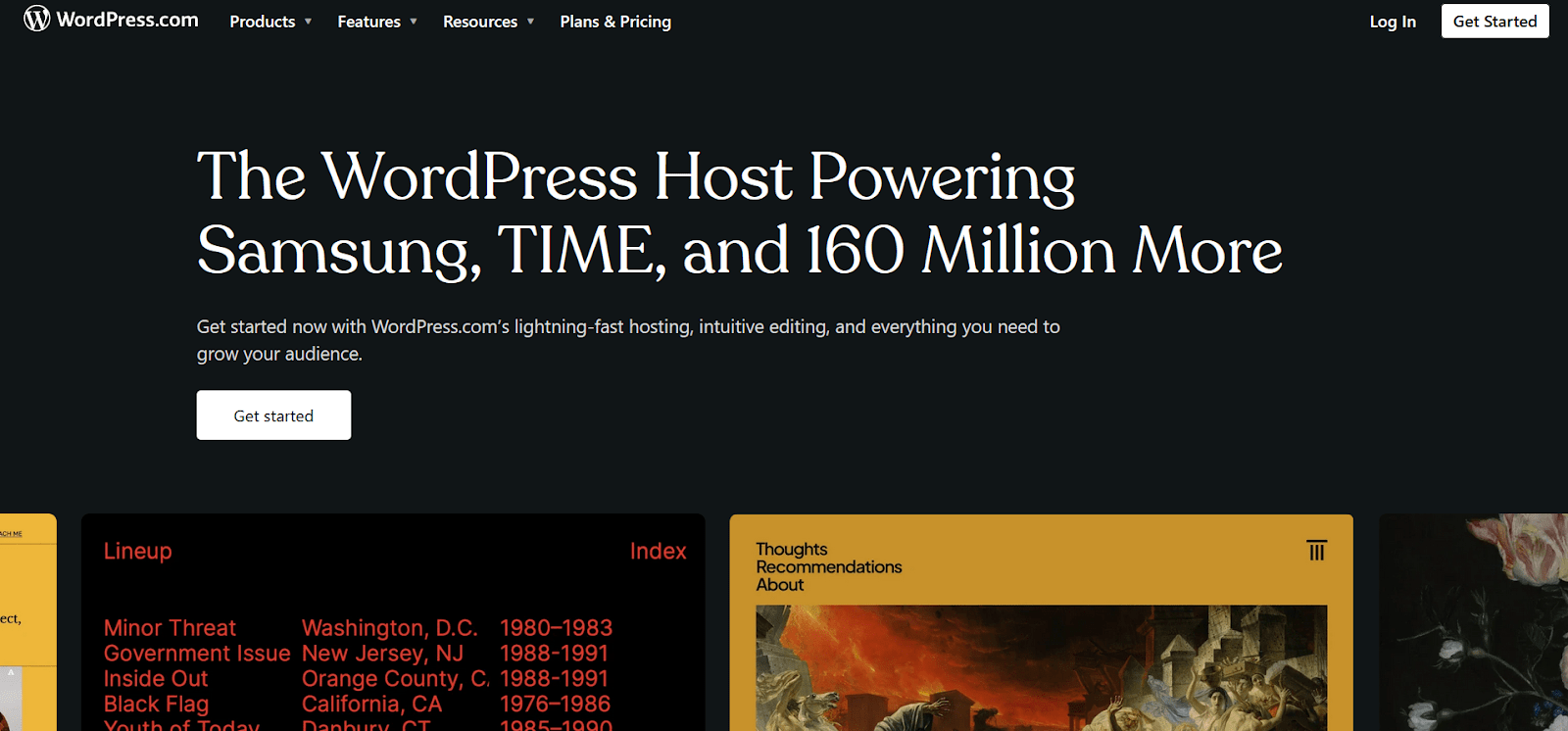Open the Resources dropdown menu

pos(488,22)
